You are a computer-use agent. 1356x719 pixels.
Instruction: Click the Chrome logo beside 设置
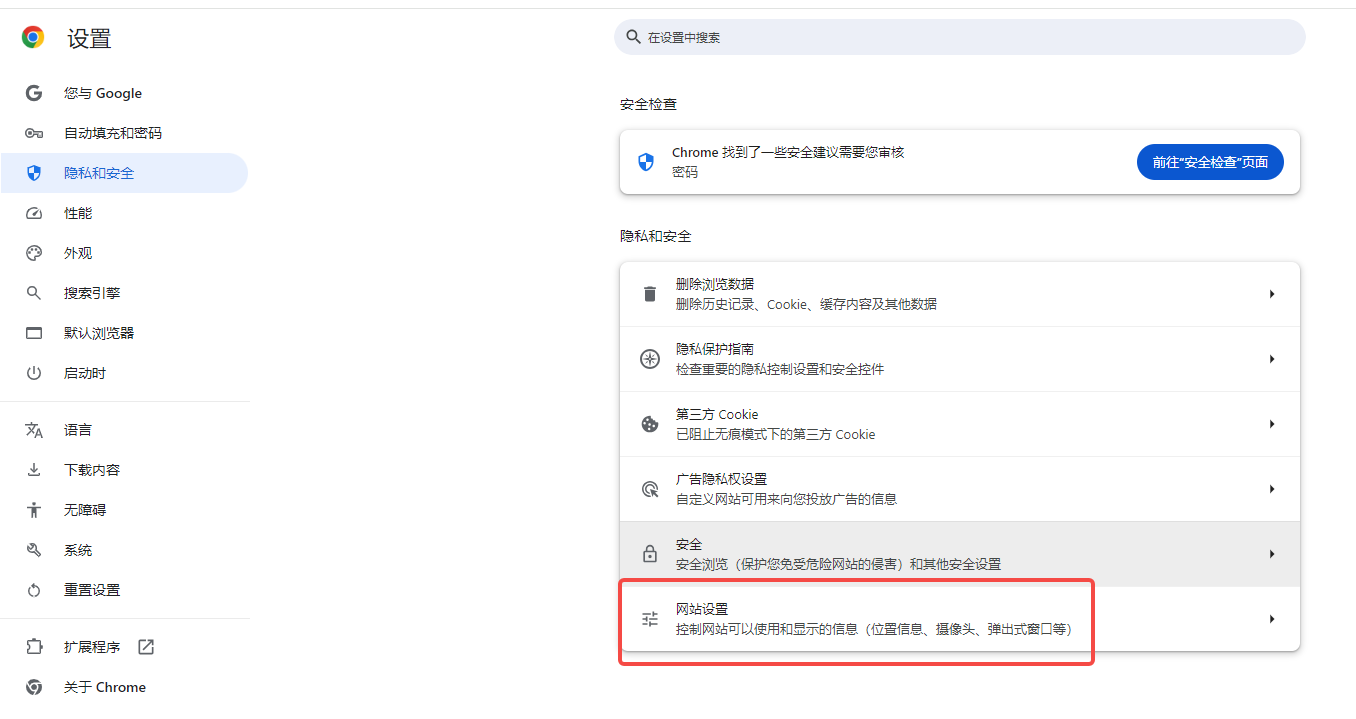tap(33, 38)
